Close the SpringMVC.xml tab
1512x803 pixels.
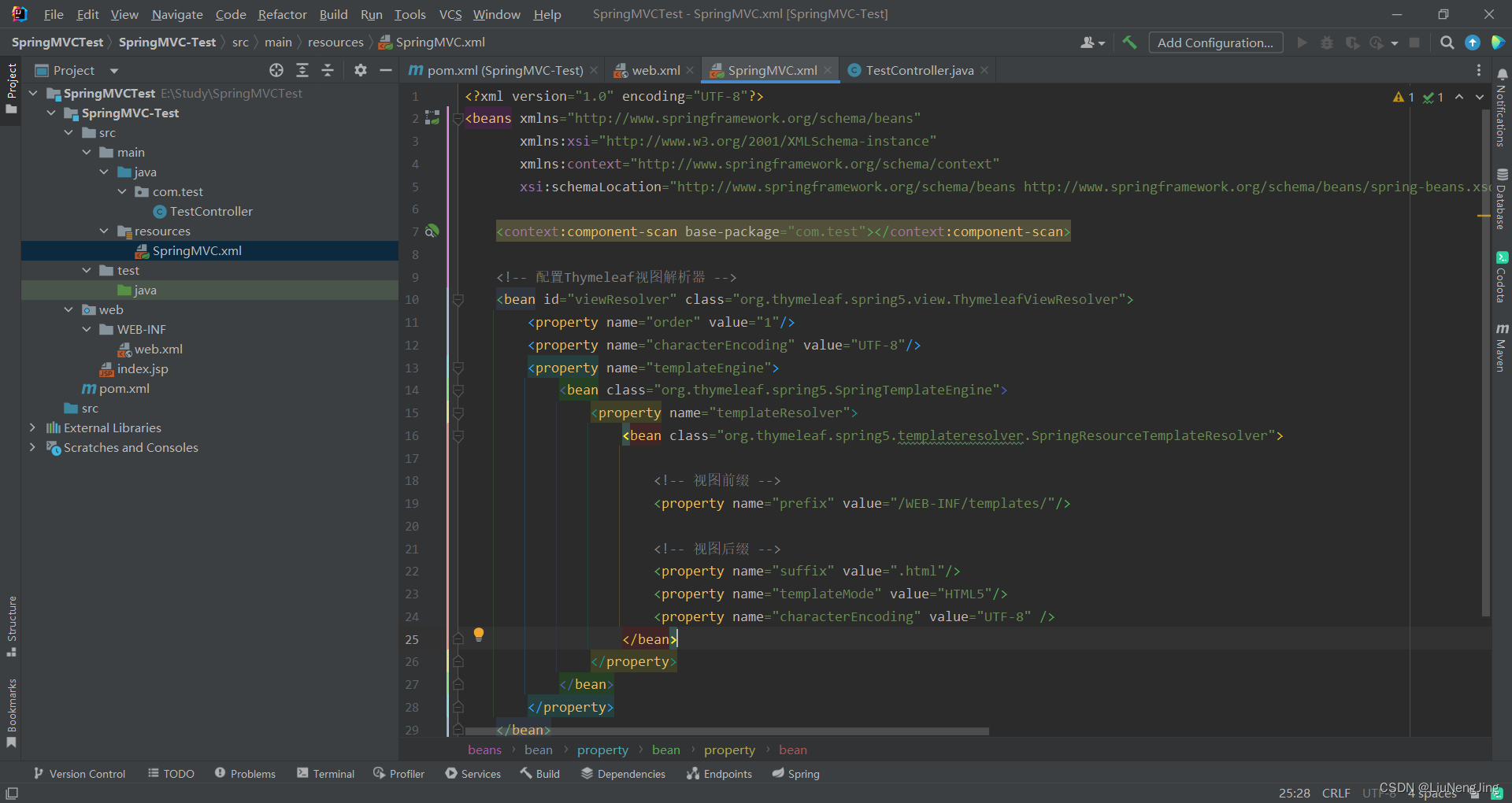click(x=828, y=70)
